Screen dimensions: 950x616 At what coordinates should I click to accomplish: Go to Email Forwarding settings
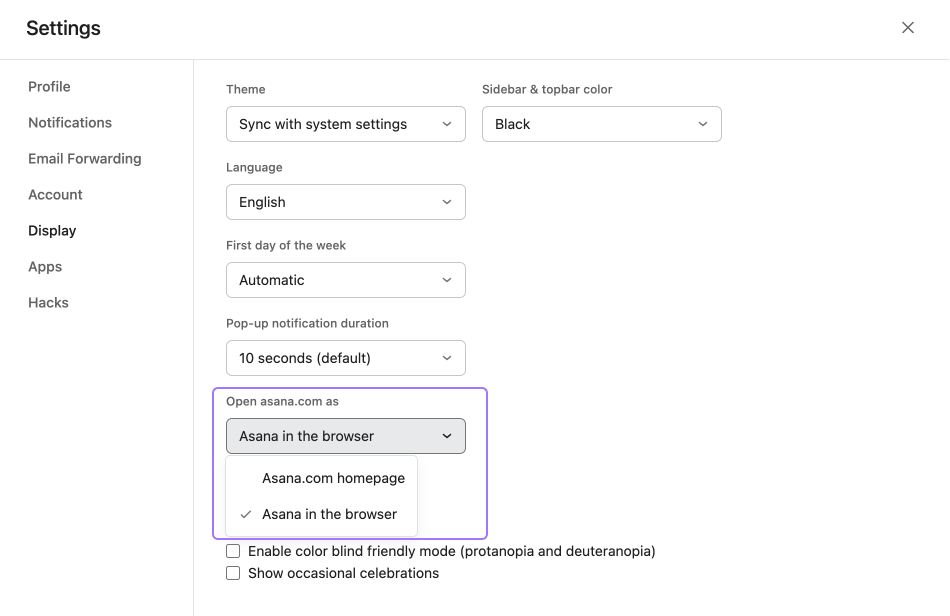84,159
